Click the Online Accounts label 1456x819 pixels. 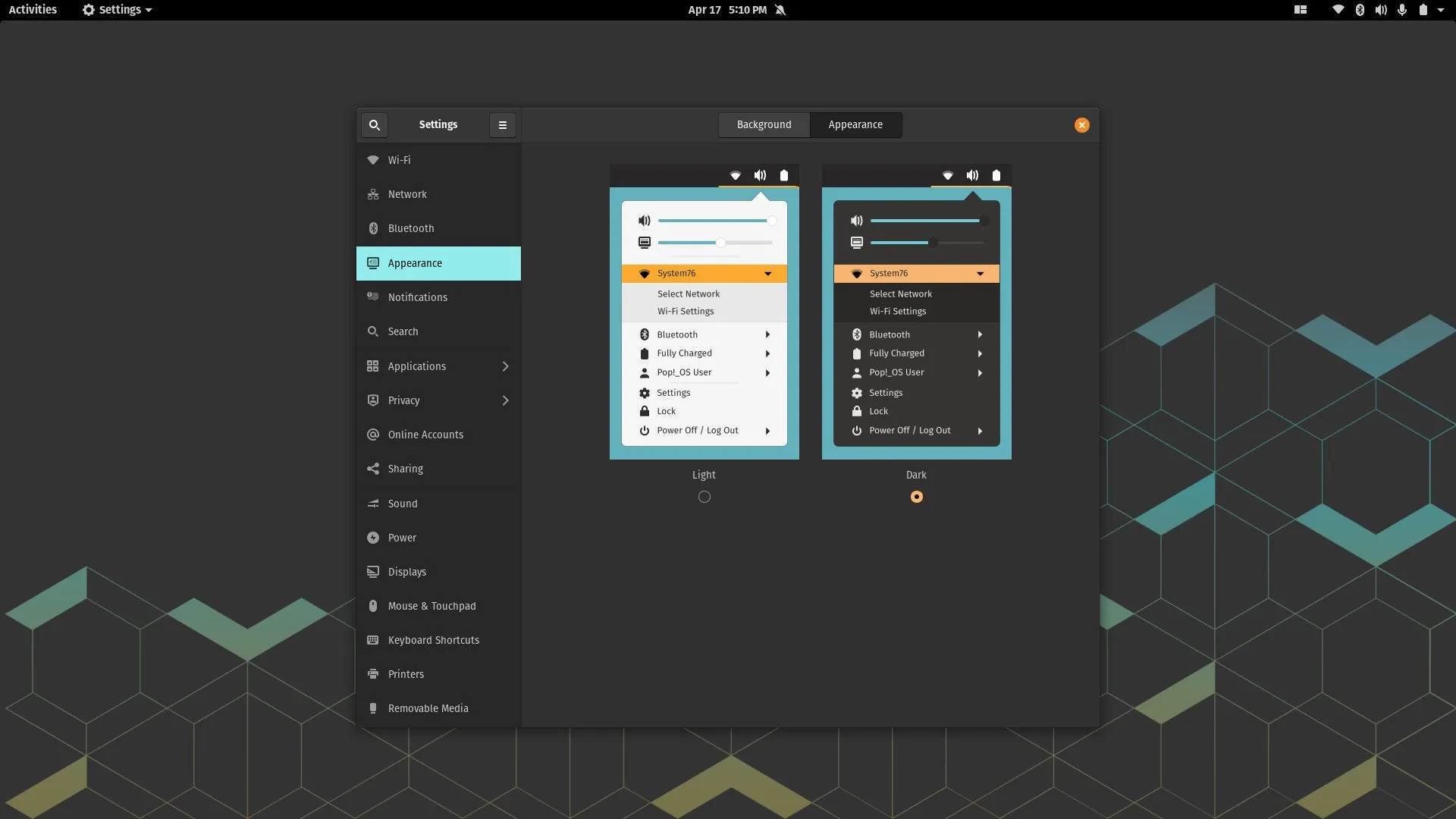click(425, 435)
